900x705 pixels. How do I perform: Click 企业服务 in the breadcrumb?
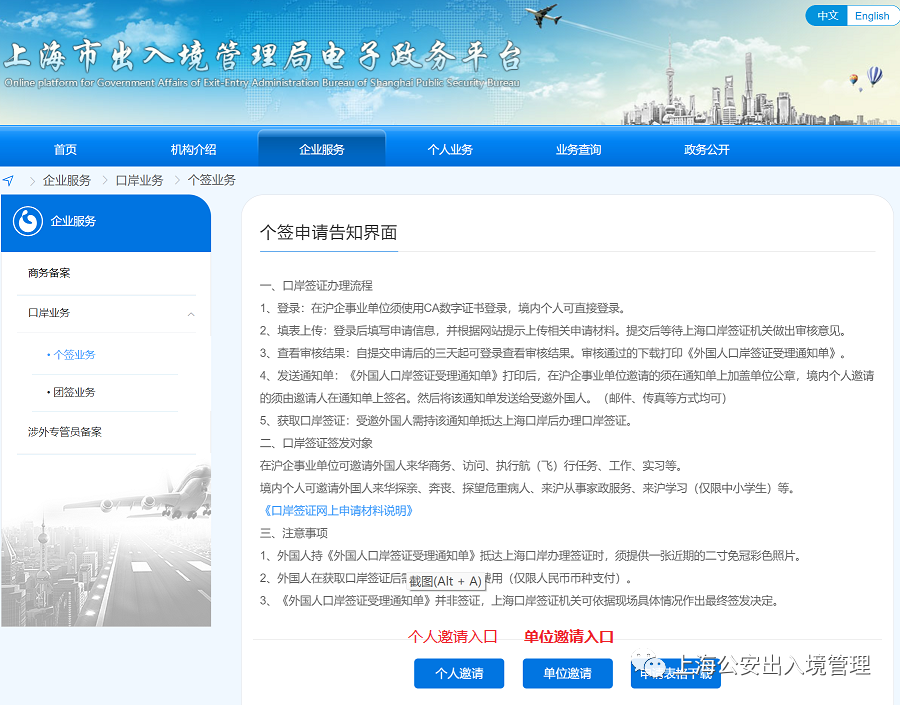point(66,181)
